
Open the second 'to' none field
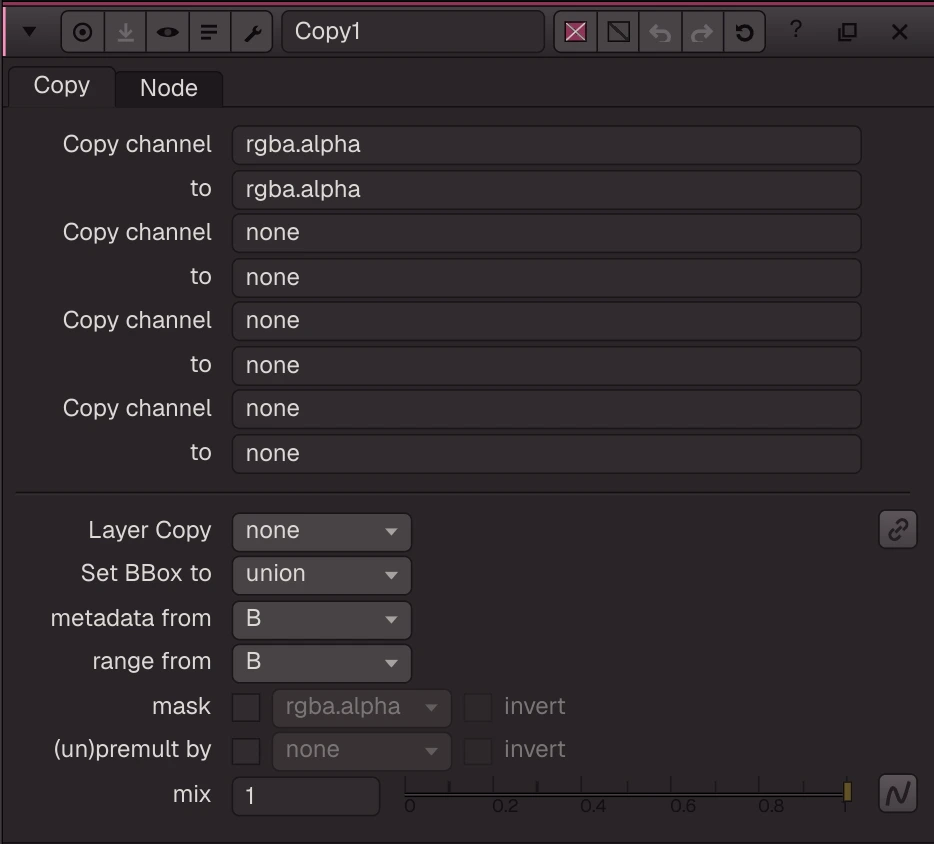tap(546, 278)
